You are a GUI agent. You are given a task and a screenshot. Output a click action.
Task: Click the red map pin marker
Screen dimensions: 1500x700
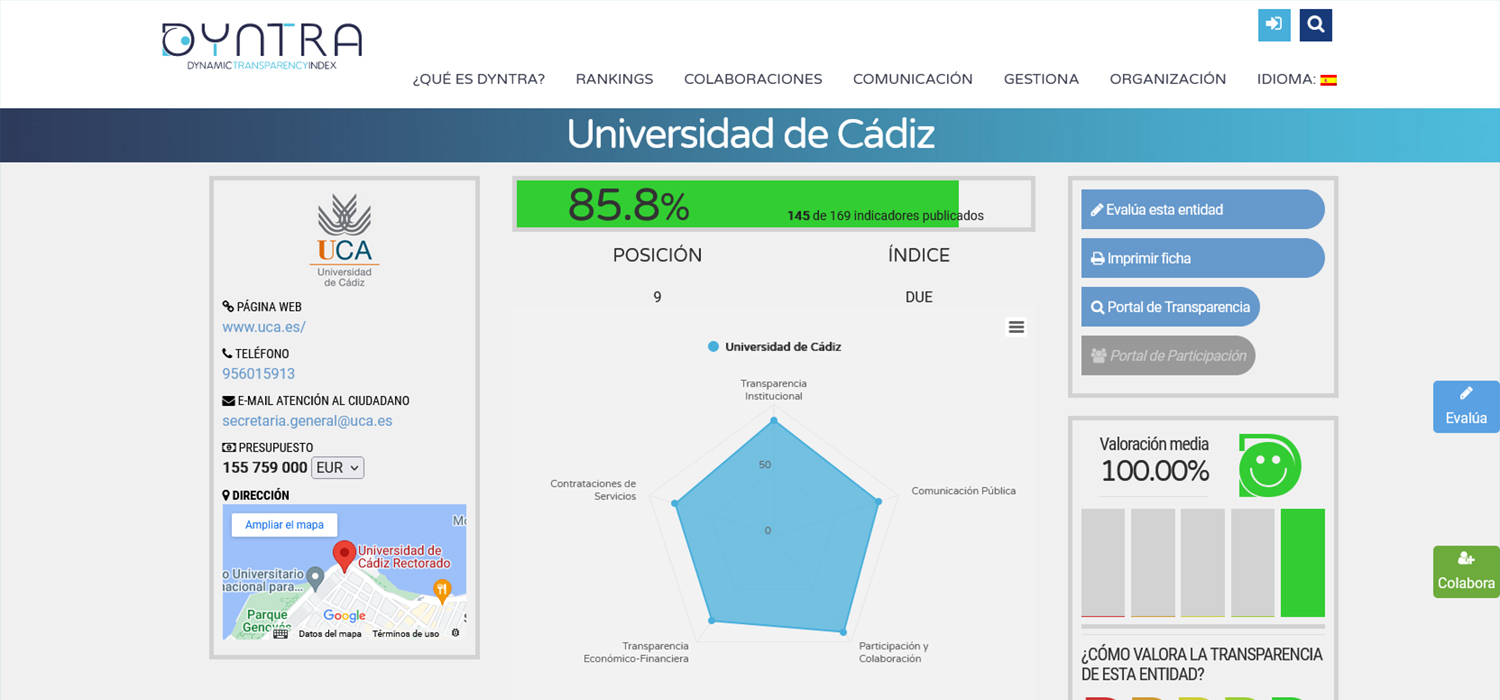coord(344,555)
